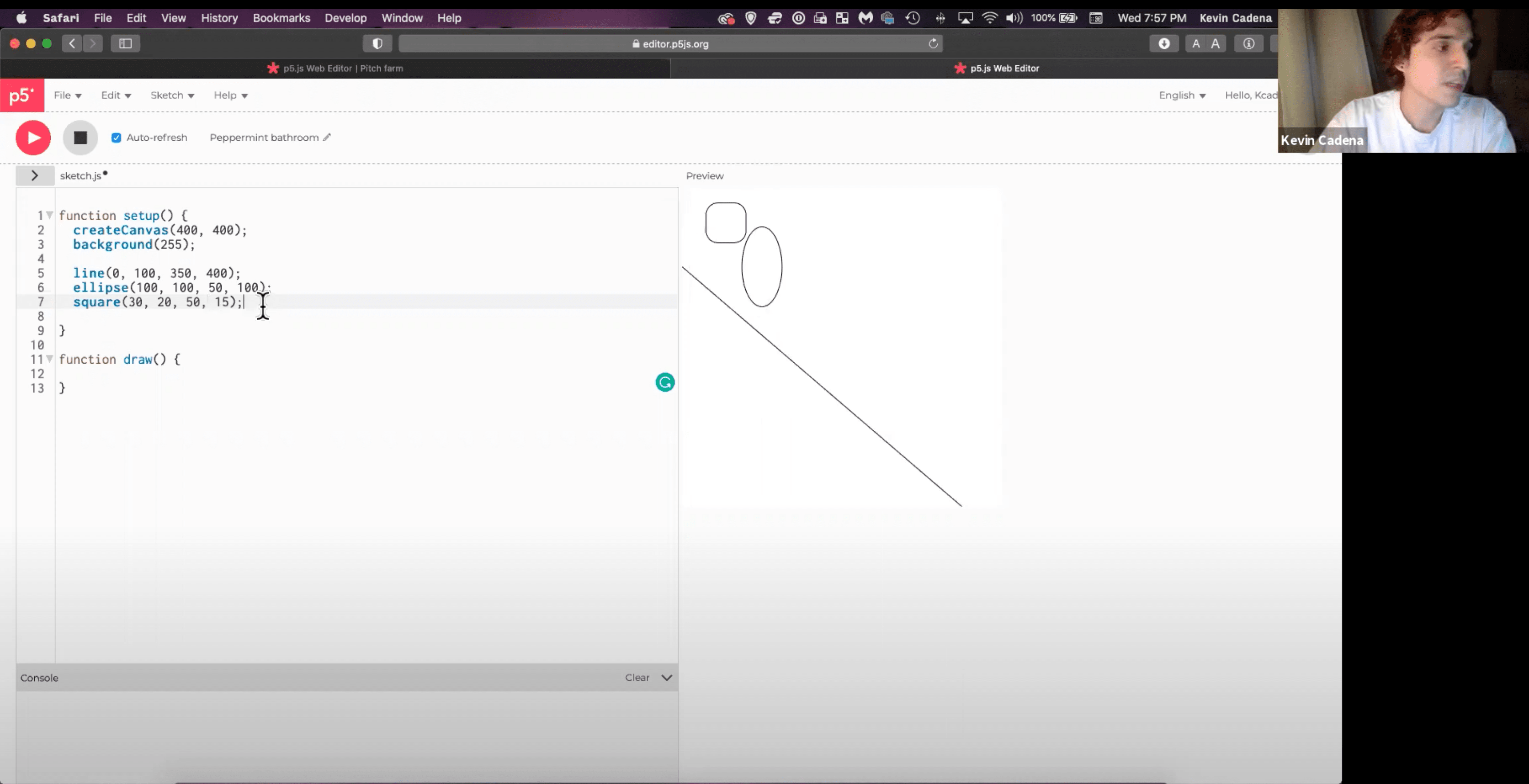The image size is (1529, 784).
Task: Click the Peppermint bathroom sketch name
Action: click(x=264, y=137)
